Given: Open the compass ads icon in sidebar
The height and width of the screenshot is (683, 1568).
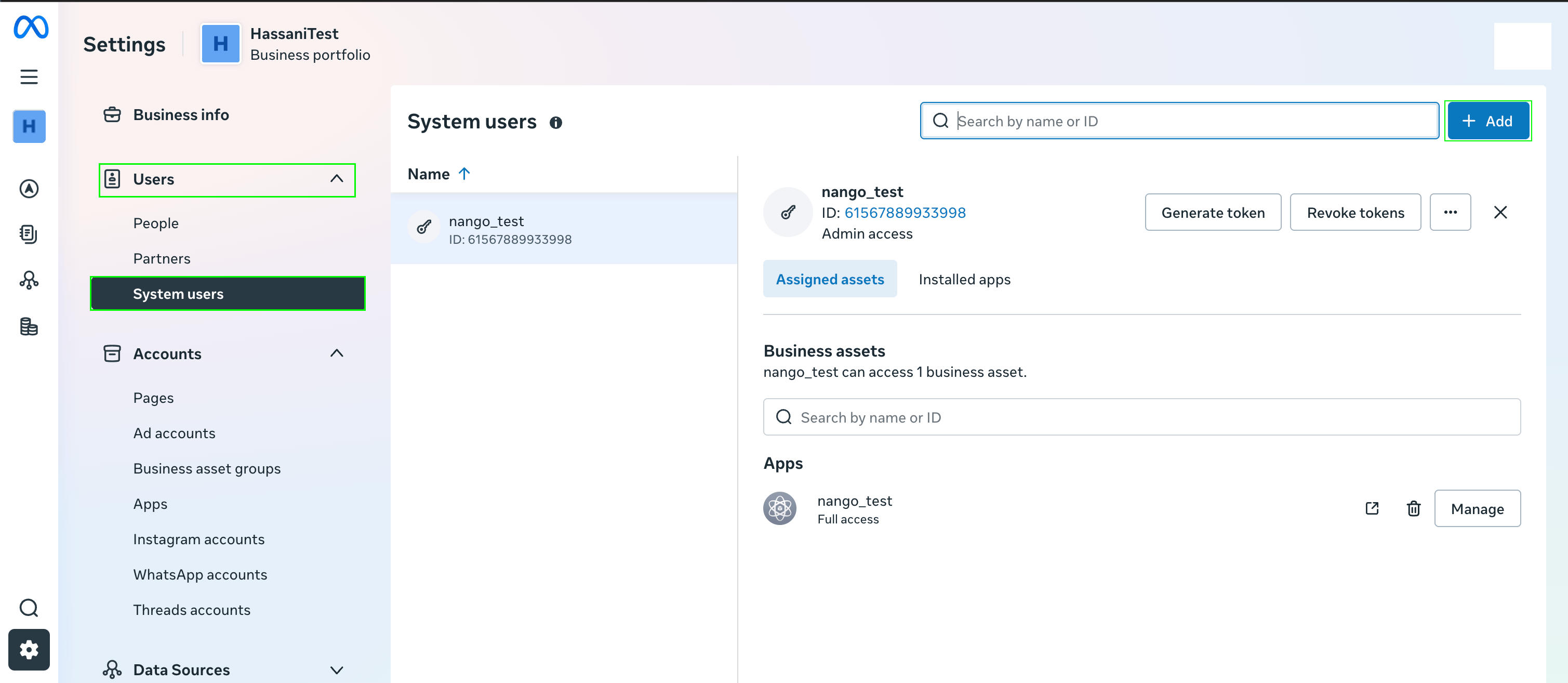Looking at the screenshot, I should pyautogui.click(x=29, y=189).
